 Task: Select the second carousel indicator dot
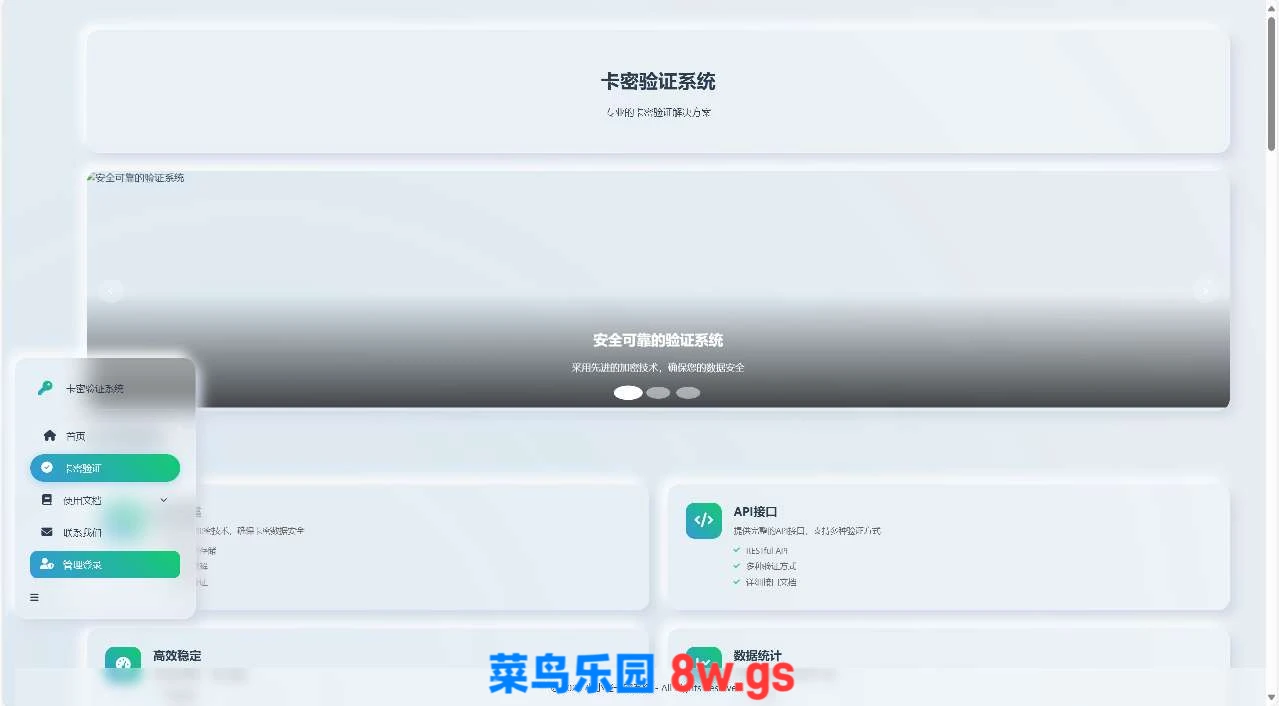[658, 393]
